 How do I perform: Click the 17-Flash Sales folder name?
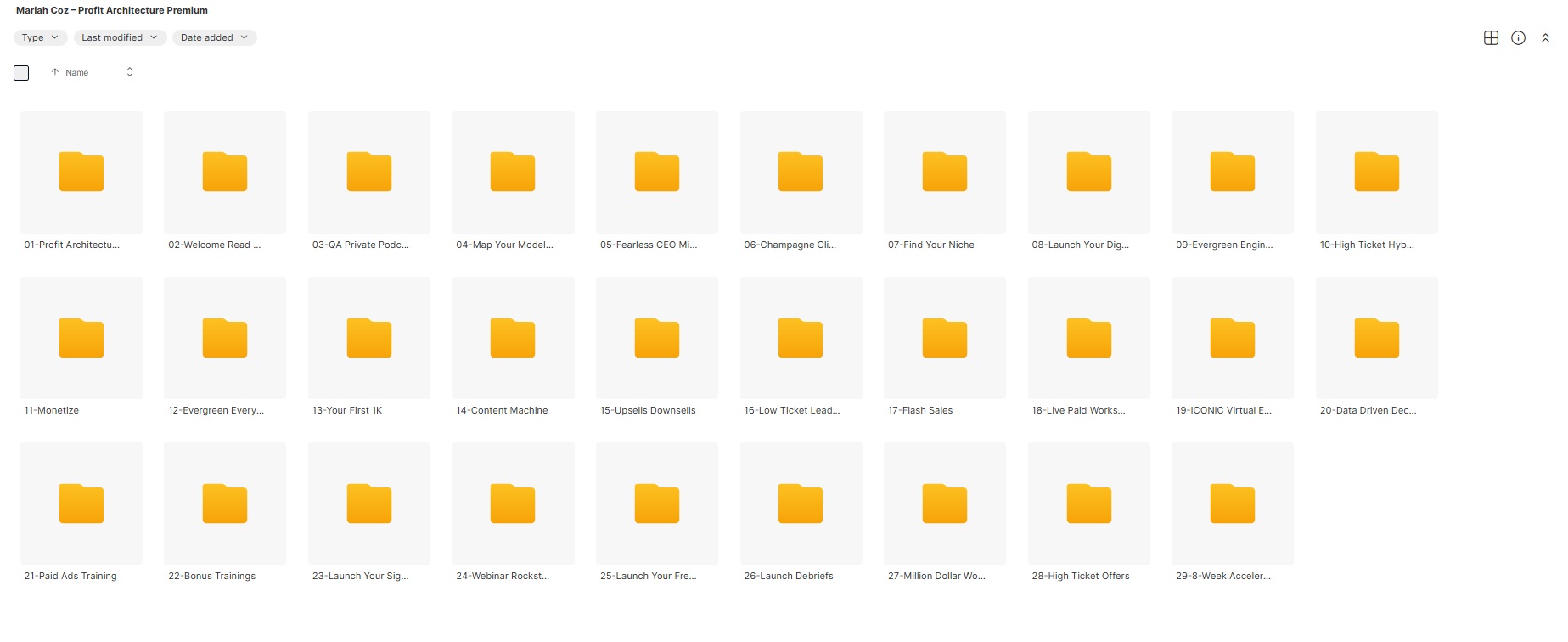(x=920, y=410)
